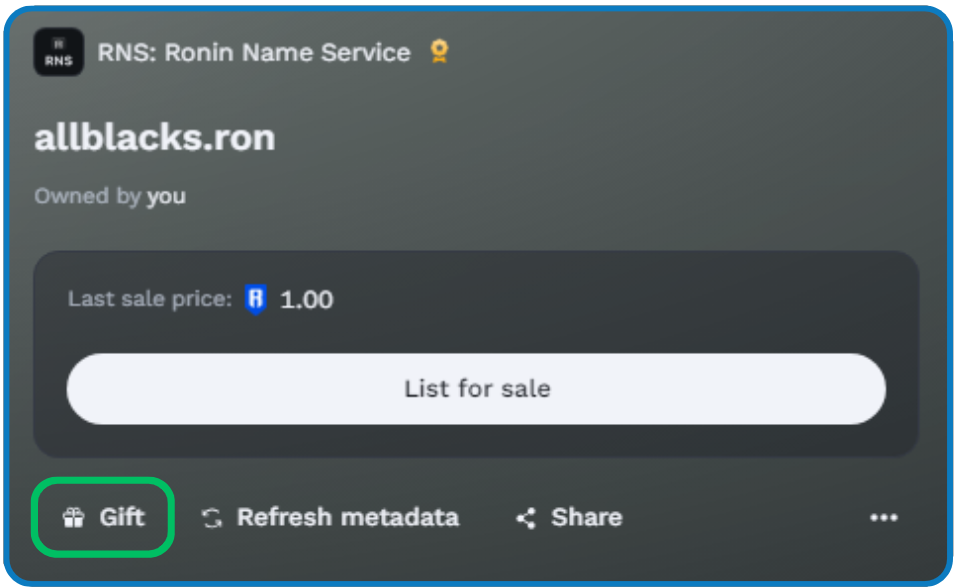Click the share network icon
The height and width of the screenshot is (588, 957).
tap(526, 518)
